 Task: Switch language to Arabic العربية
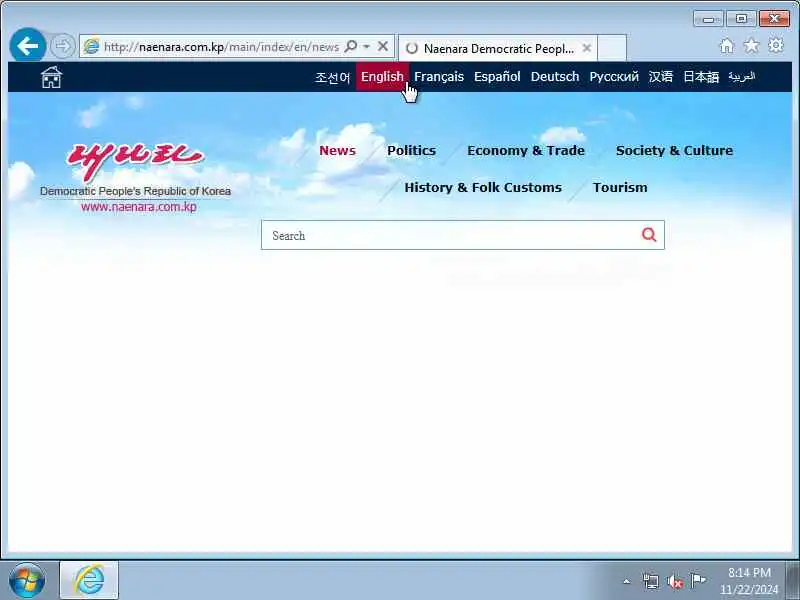pyautogui.click(x=741, y=77)
